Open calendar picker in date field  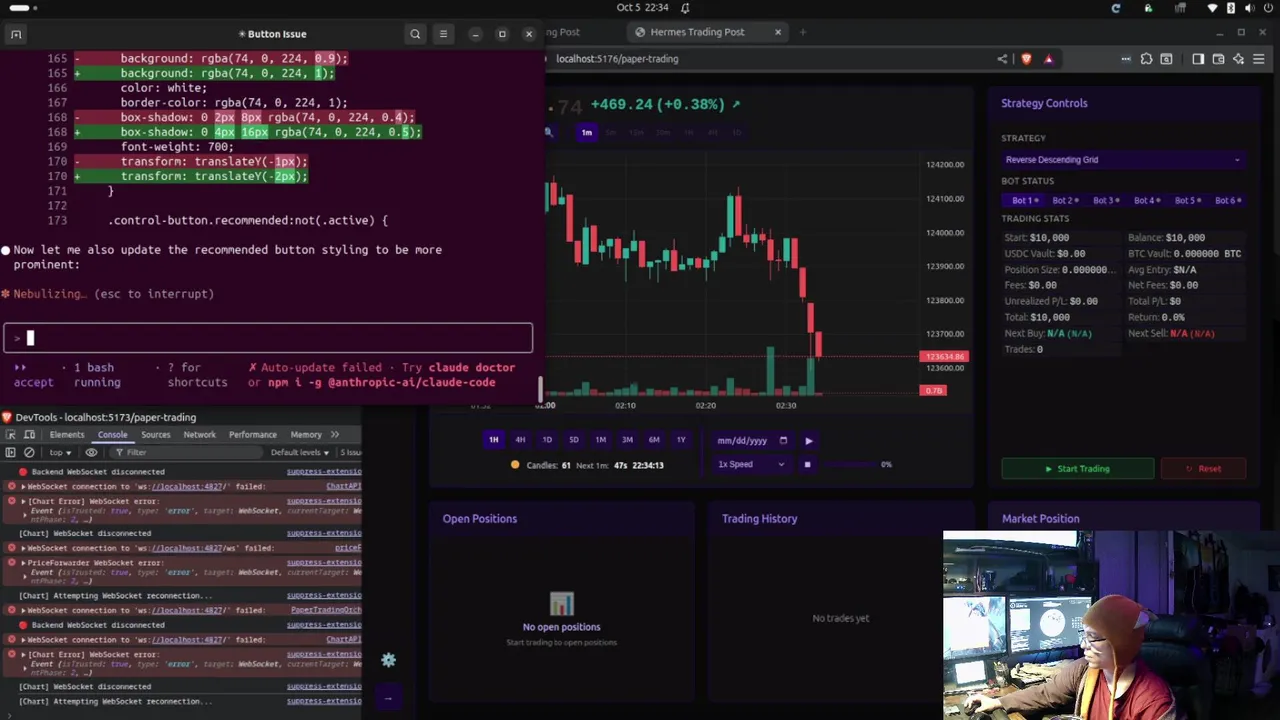click(783, 440)
